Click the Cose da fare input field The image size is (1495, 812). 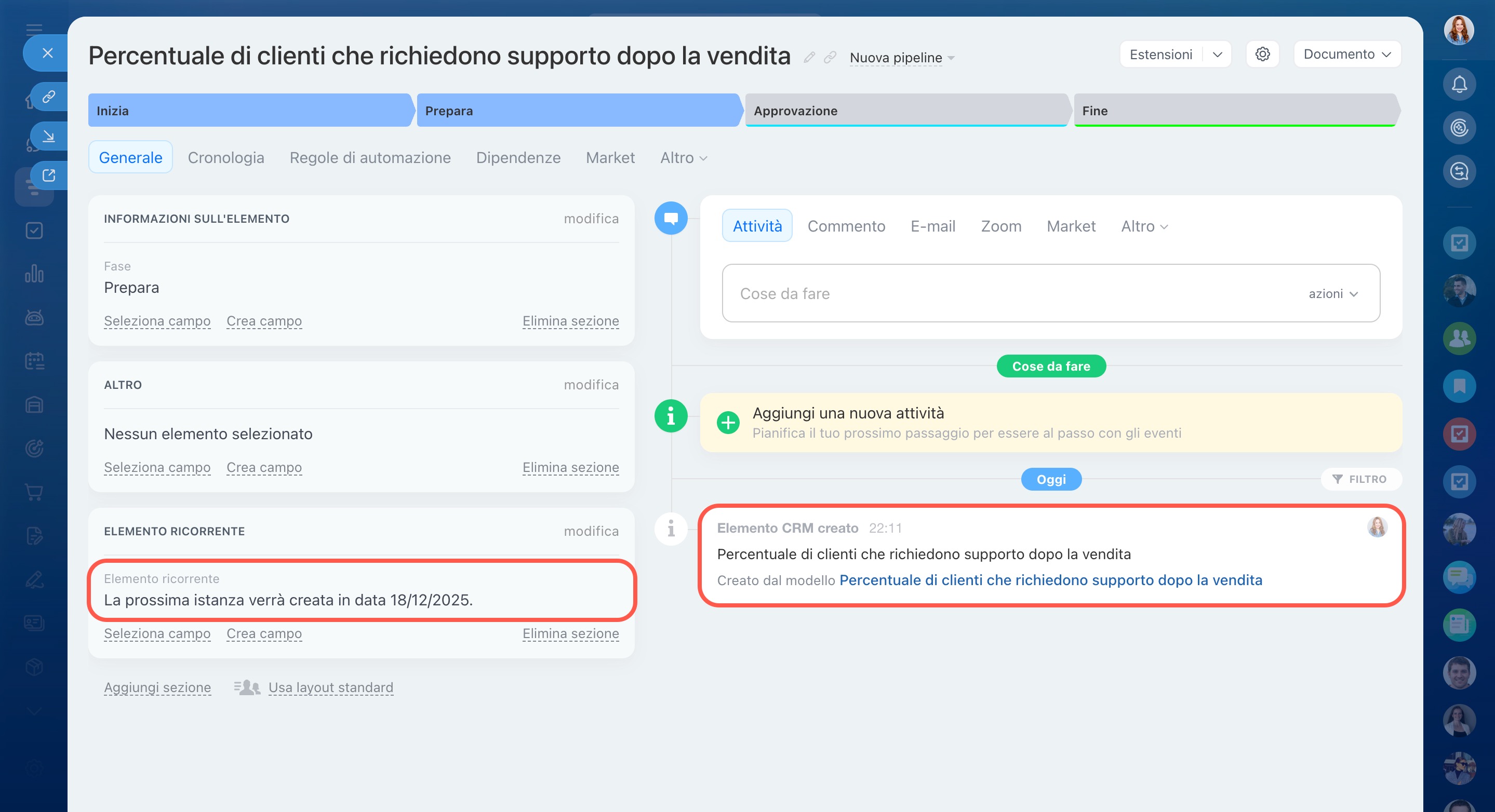pos(986,293)
